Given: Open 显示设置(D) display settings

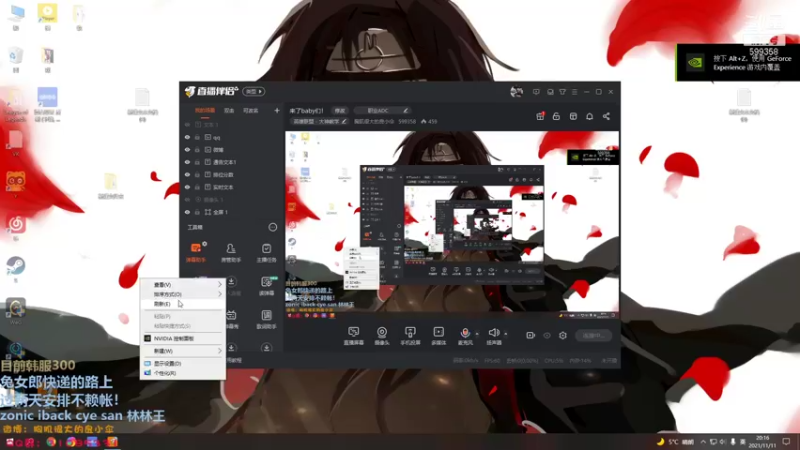Looking at the screenshot, I should point(183,363).
